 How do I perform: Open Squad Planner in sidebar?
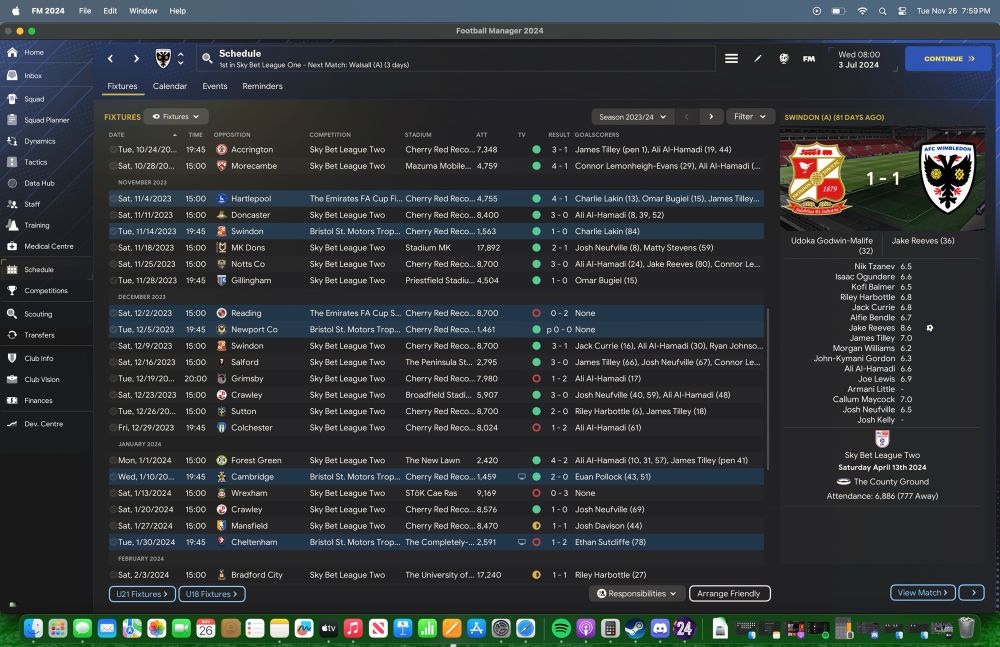(x=46, y=120)
